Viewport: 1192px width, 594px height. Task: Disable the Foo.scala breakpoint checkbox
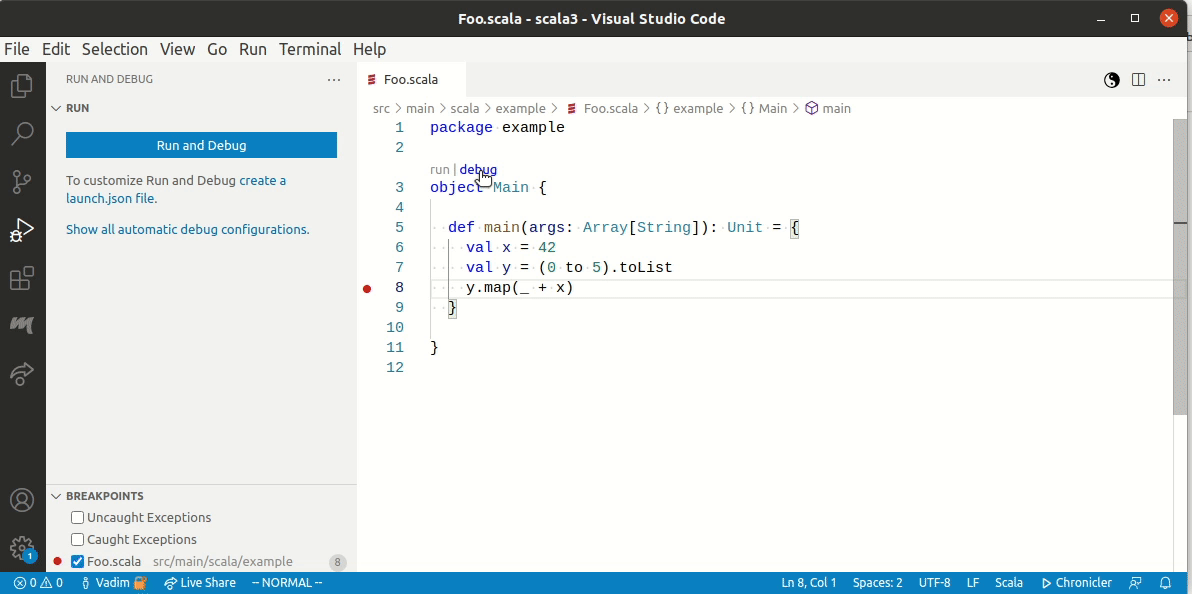pos(77,562)
